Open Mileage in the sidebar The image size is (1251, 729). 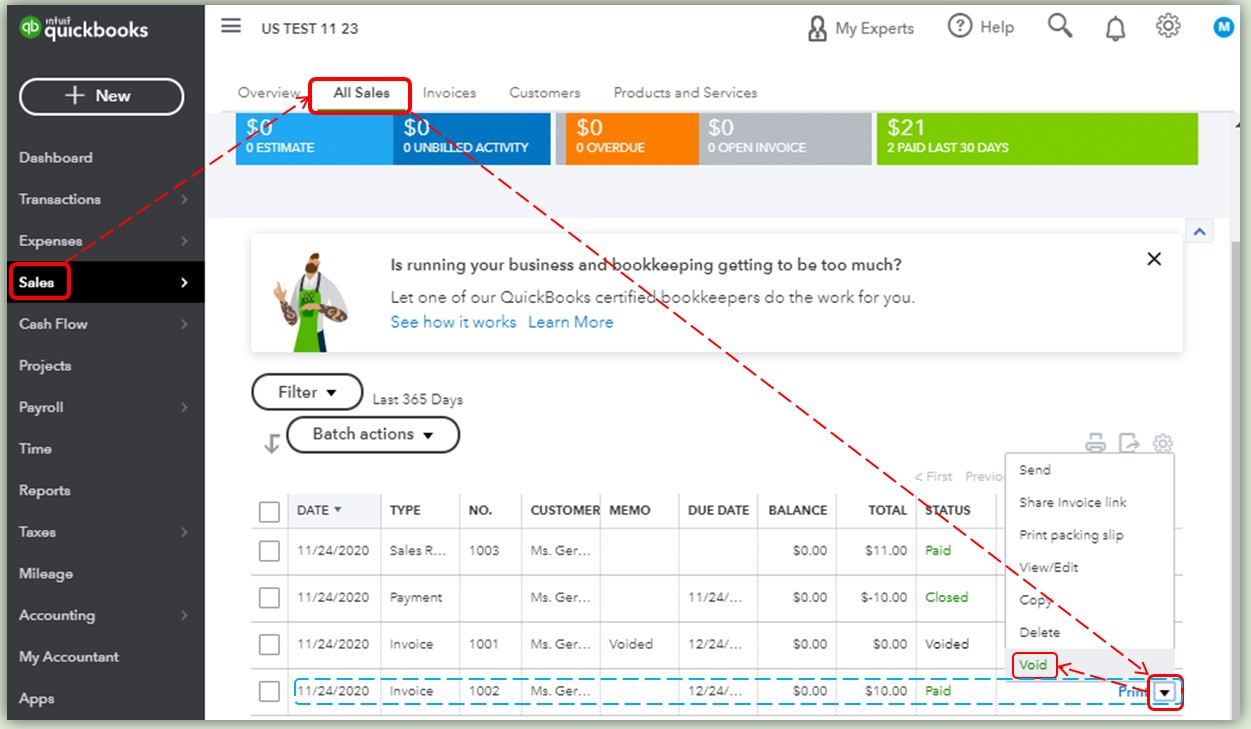point(46,574)
